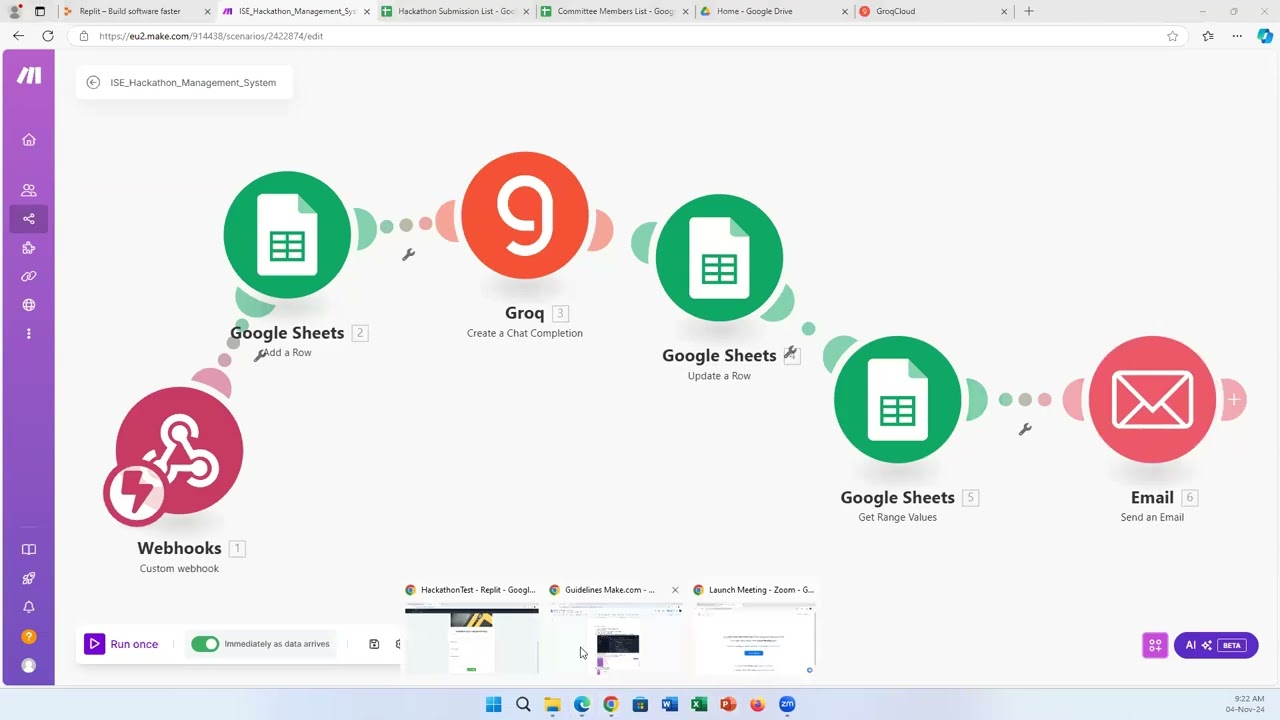
Task: Switch to GroqCloud tab
Action: [935, 11]
